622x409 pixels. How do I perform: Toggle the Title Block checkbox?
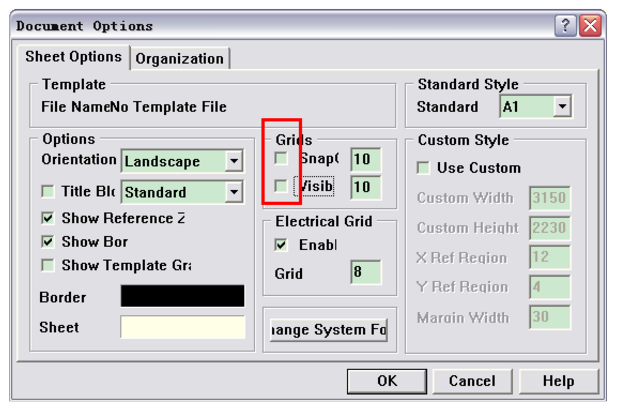tap(48, 192)
